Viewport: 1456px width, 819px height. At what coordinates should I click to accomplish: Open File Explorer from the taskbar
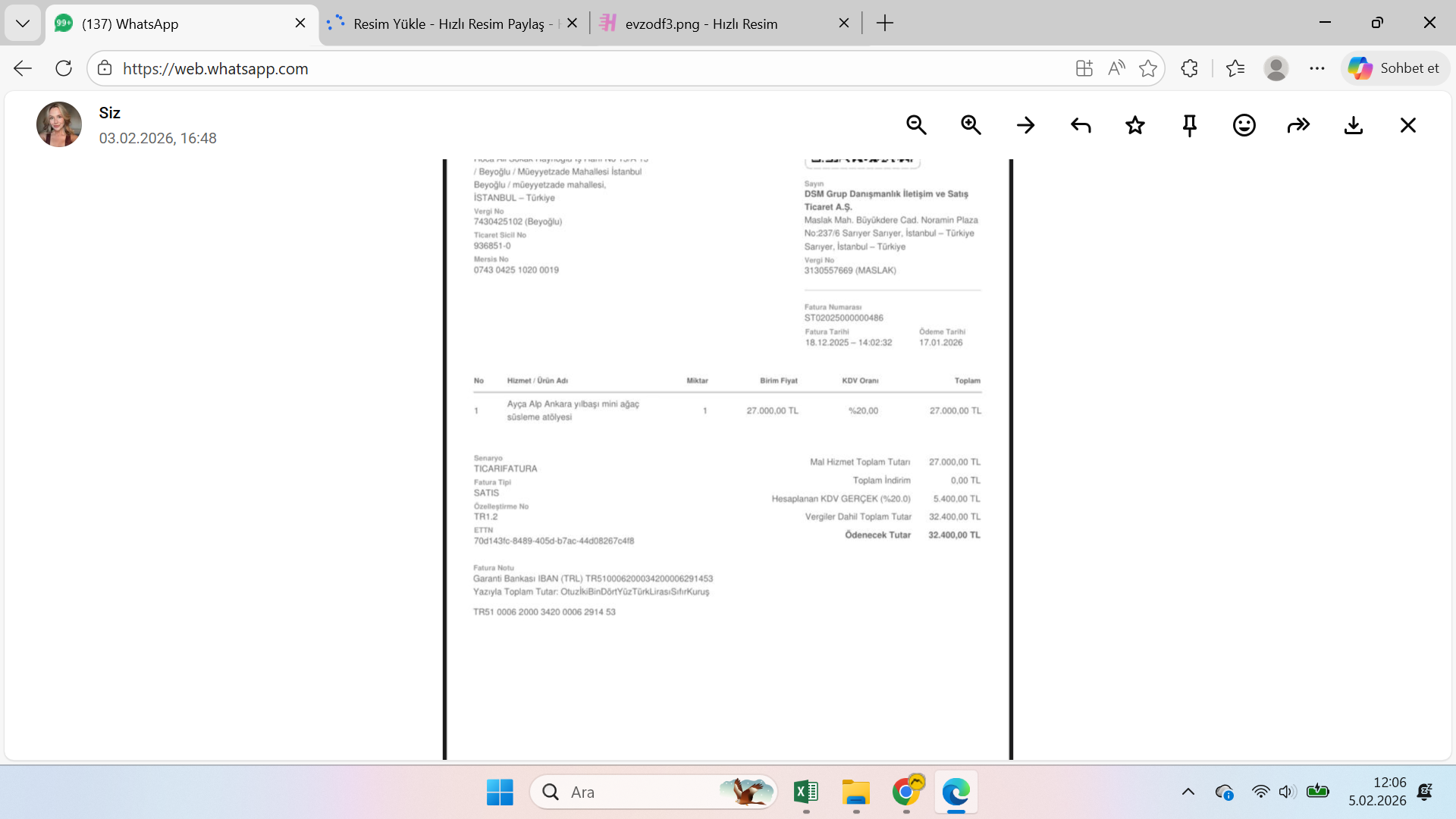[856, 792]
